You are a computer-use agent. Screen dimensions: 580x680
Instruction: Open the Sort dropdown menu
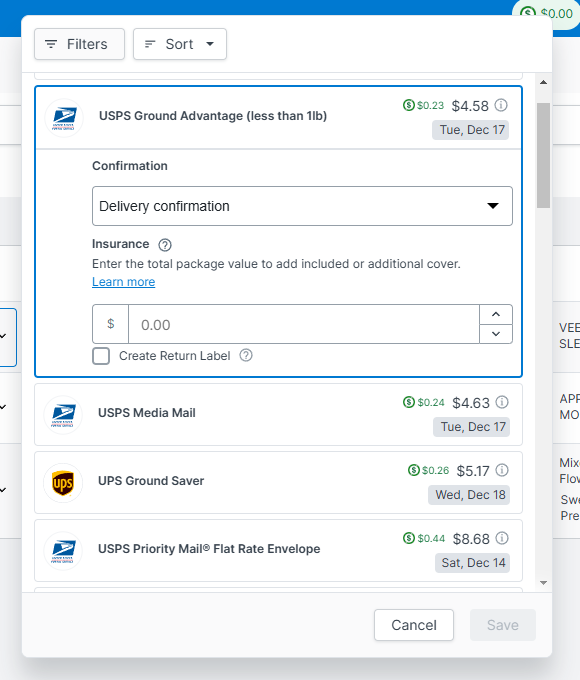(x=180, y=44)
